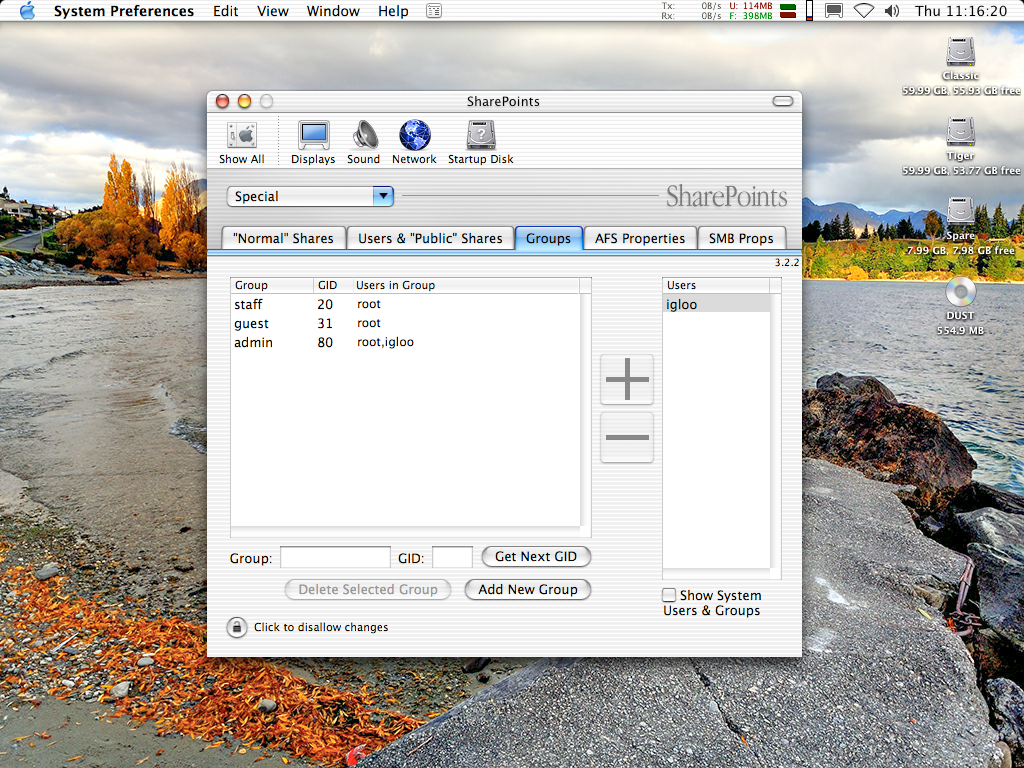Screen dimensions: 1024x768
Task: Click the Users column header
Action: pyautogui.click(x=716, y=285)
